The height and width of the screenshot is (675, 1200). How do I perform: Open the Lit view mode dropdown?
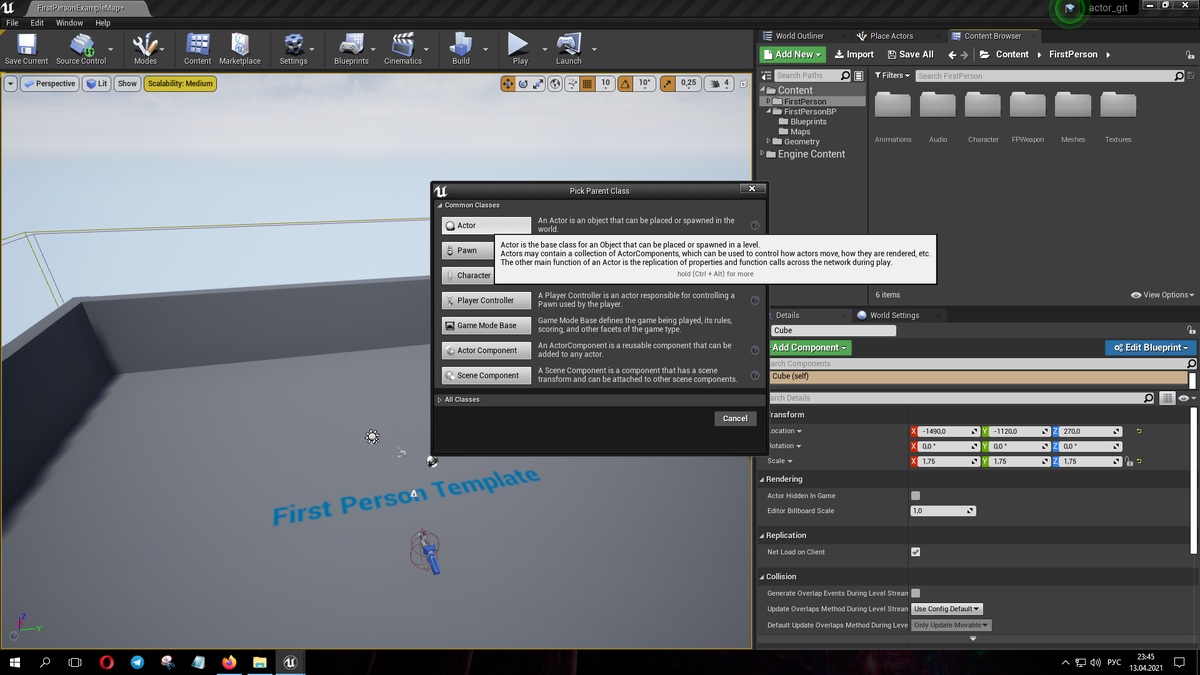(x=97, y=84)
